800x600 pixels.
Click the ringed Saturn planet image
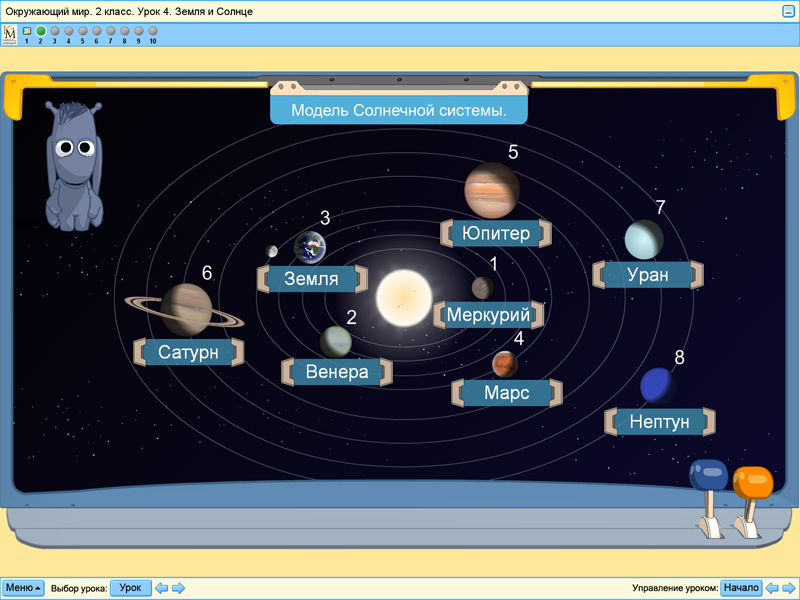185,310
